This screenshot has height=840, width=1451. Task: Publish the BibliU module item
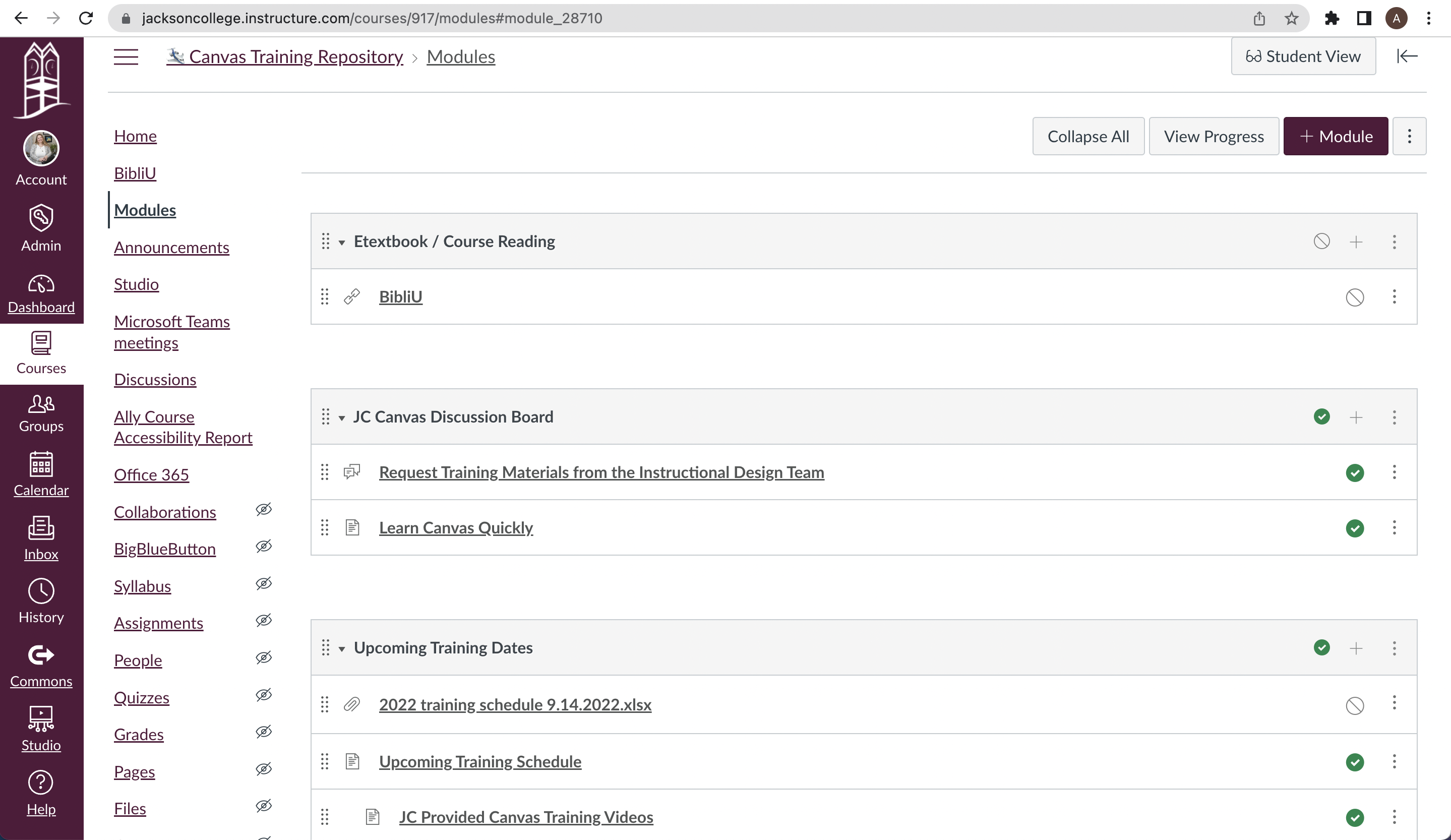1354,297
